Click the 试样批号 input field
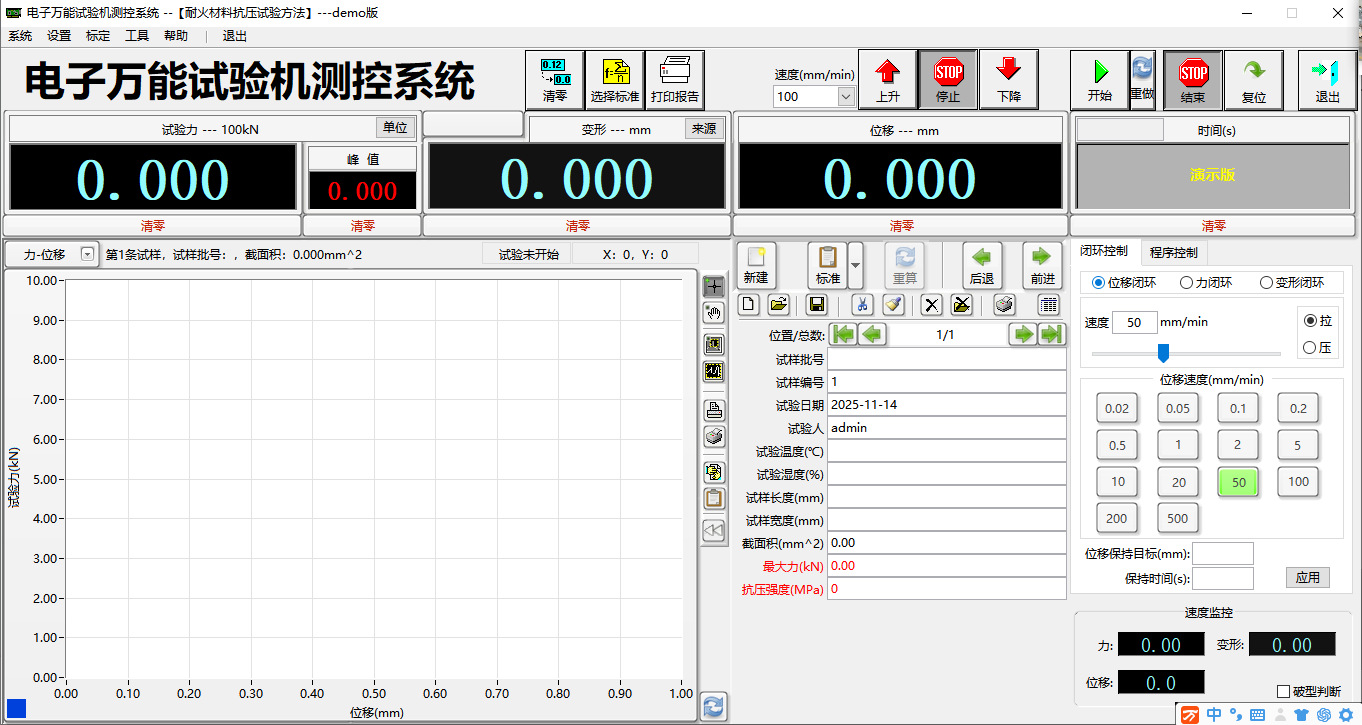Screen dimensions: 1362x725 [x=947, y=359]
